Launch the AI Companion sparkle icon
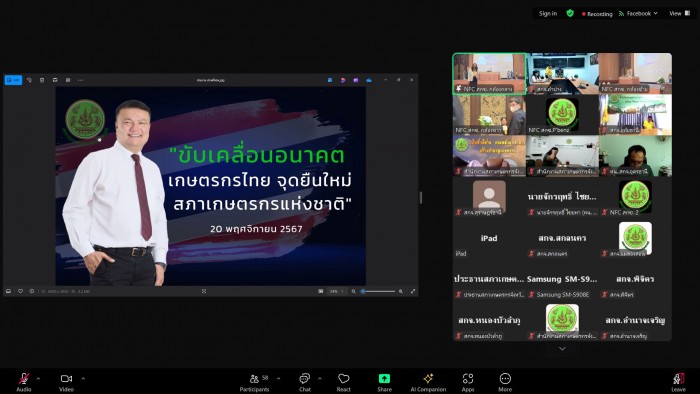The image size is (700, 394). [428, 379]
